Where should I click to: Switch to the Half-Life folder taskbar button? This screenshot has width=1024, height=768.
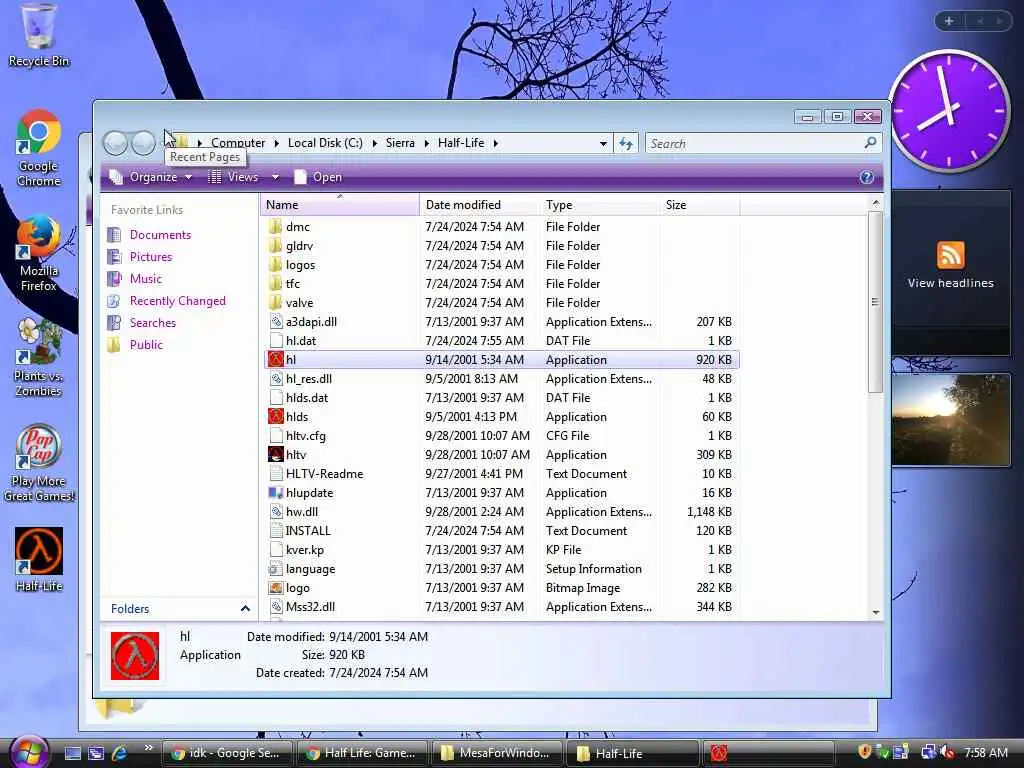click(632, 753)
